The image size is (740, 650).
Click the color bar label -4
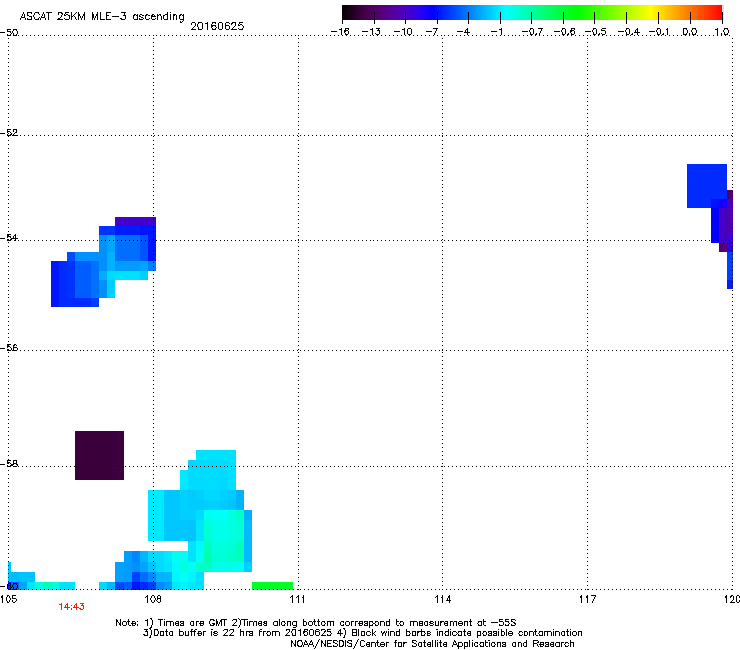[x=463, y=32]
